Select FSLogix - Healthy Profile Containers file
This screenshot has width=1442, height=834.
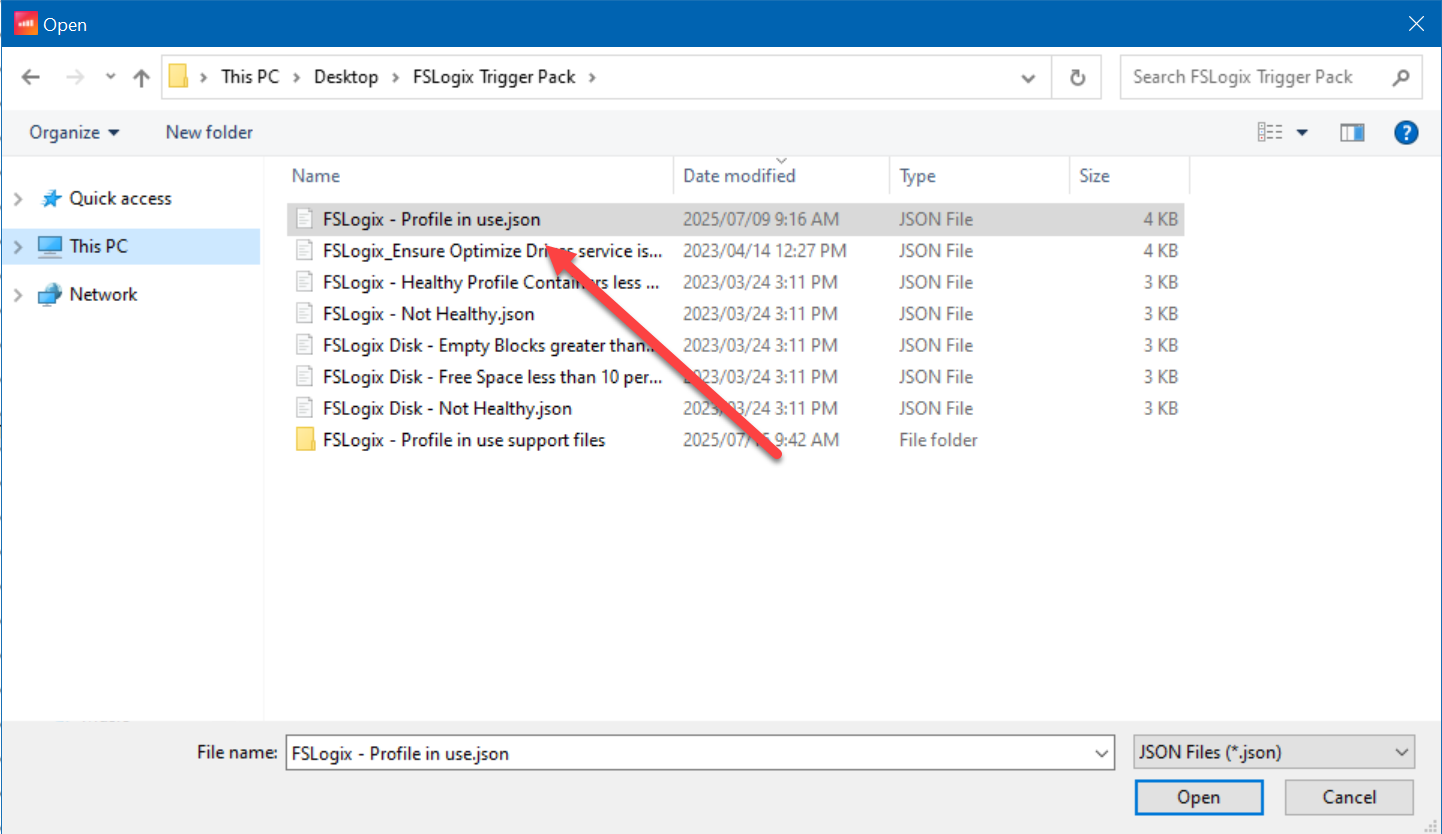click(735, 282)
